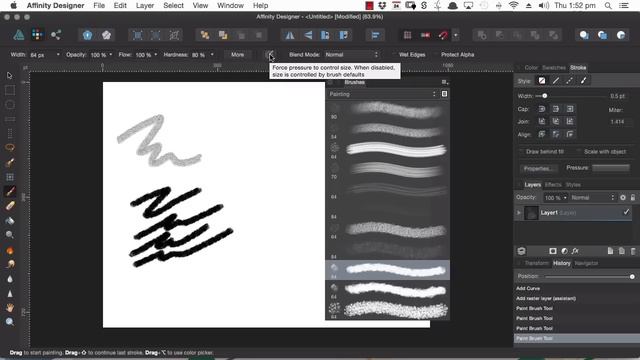Open the Blend Mode Normal dropdown
The image size is (640, 360).
[x=351, y=55]
